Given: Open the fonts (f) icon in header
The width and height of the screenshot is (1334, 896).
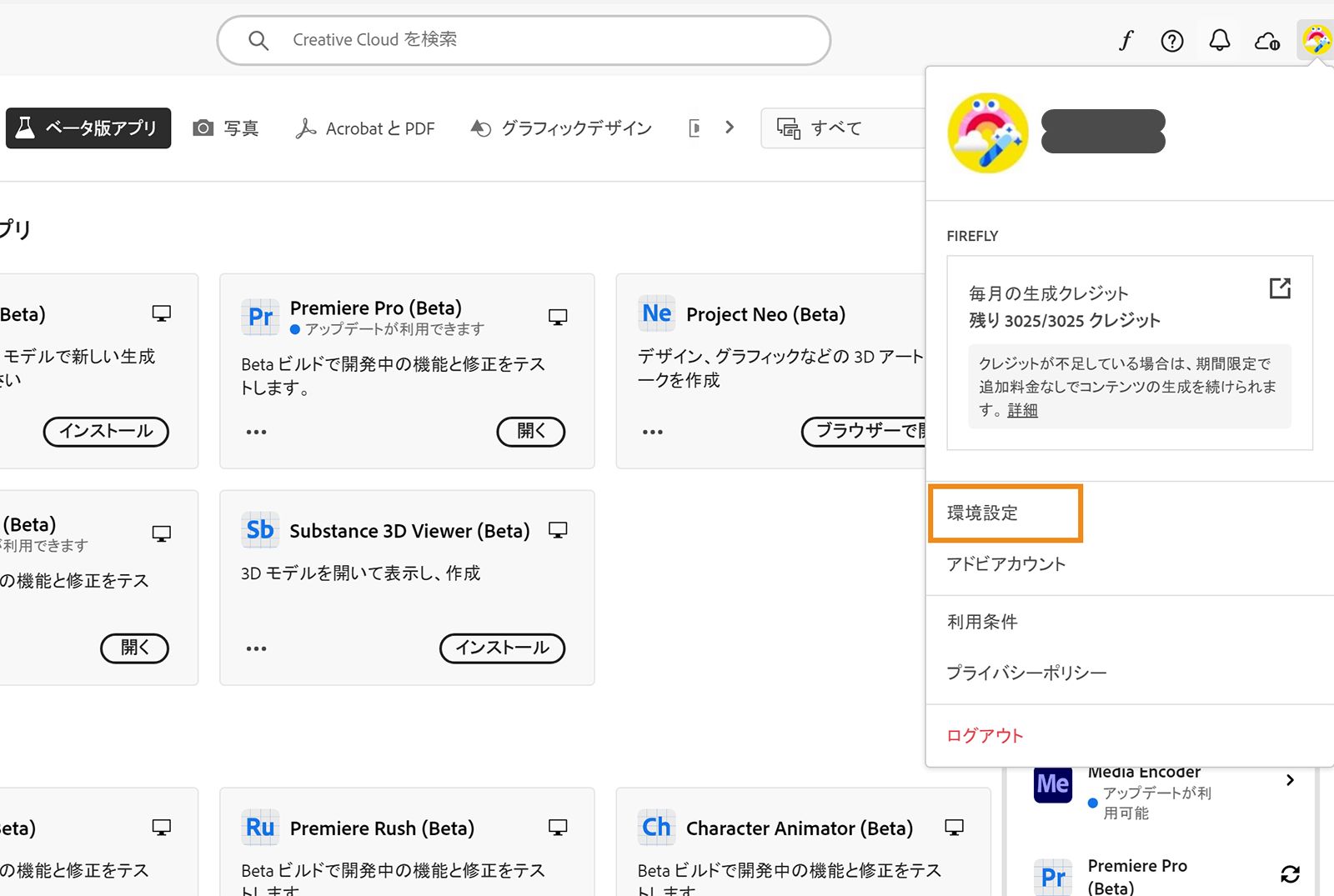Looking at the screenshot, I should click(x=1126, y=40).
